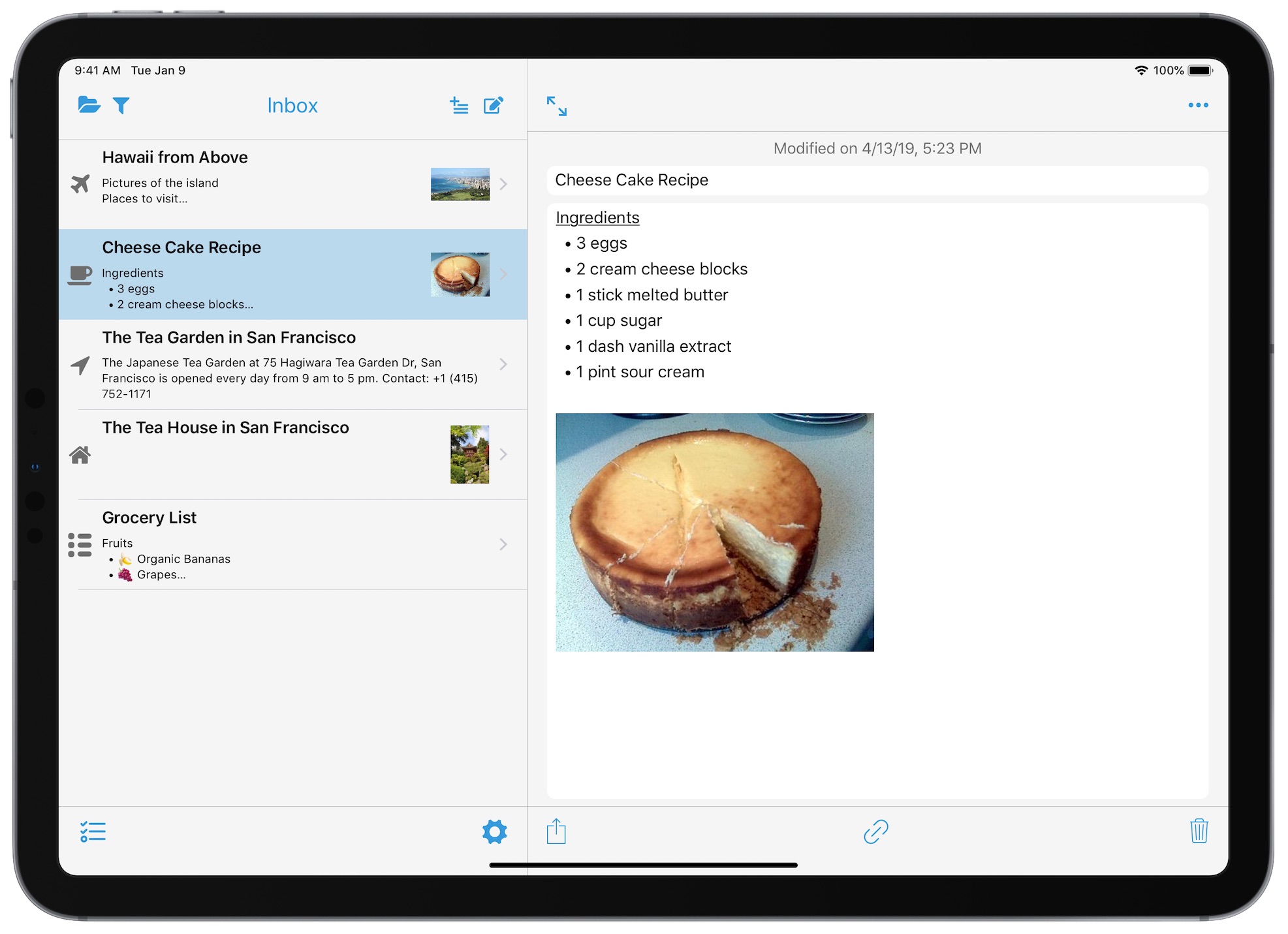Screen dimensions: 1288x934
Task: Check the battery status icon
Action: [x=1201, y=70]
